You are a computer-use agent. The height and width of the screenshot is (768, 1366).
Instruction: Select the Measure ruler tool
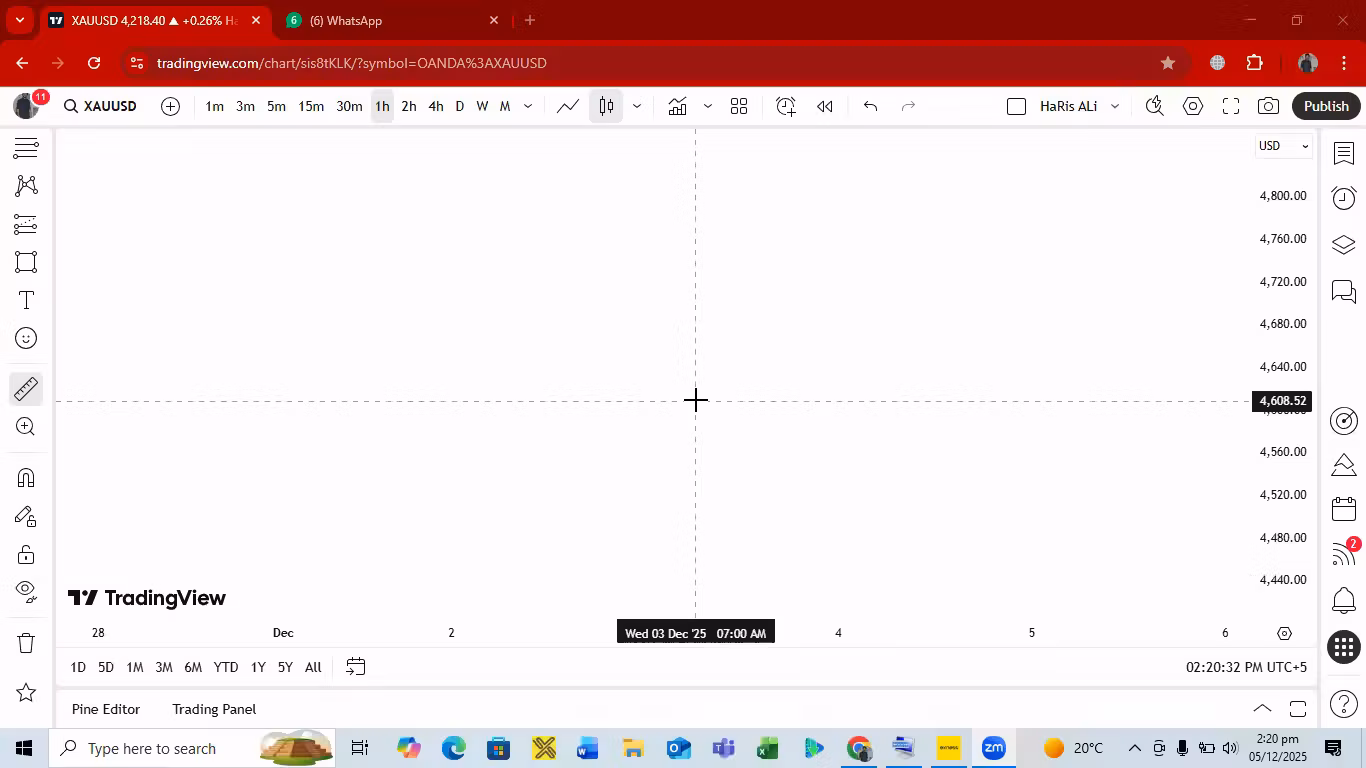[26, 388]
